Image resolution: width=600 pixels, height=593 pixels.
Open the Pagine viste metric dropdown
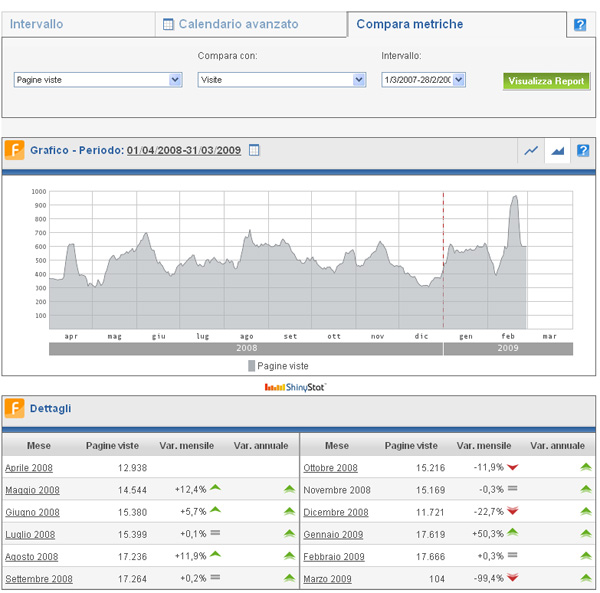tap(98, 80)
